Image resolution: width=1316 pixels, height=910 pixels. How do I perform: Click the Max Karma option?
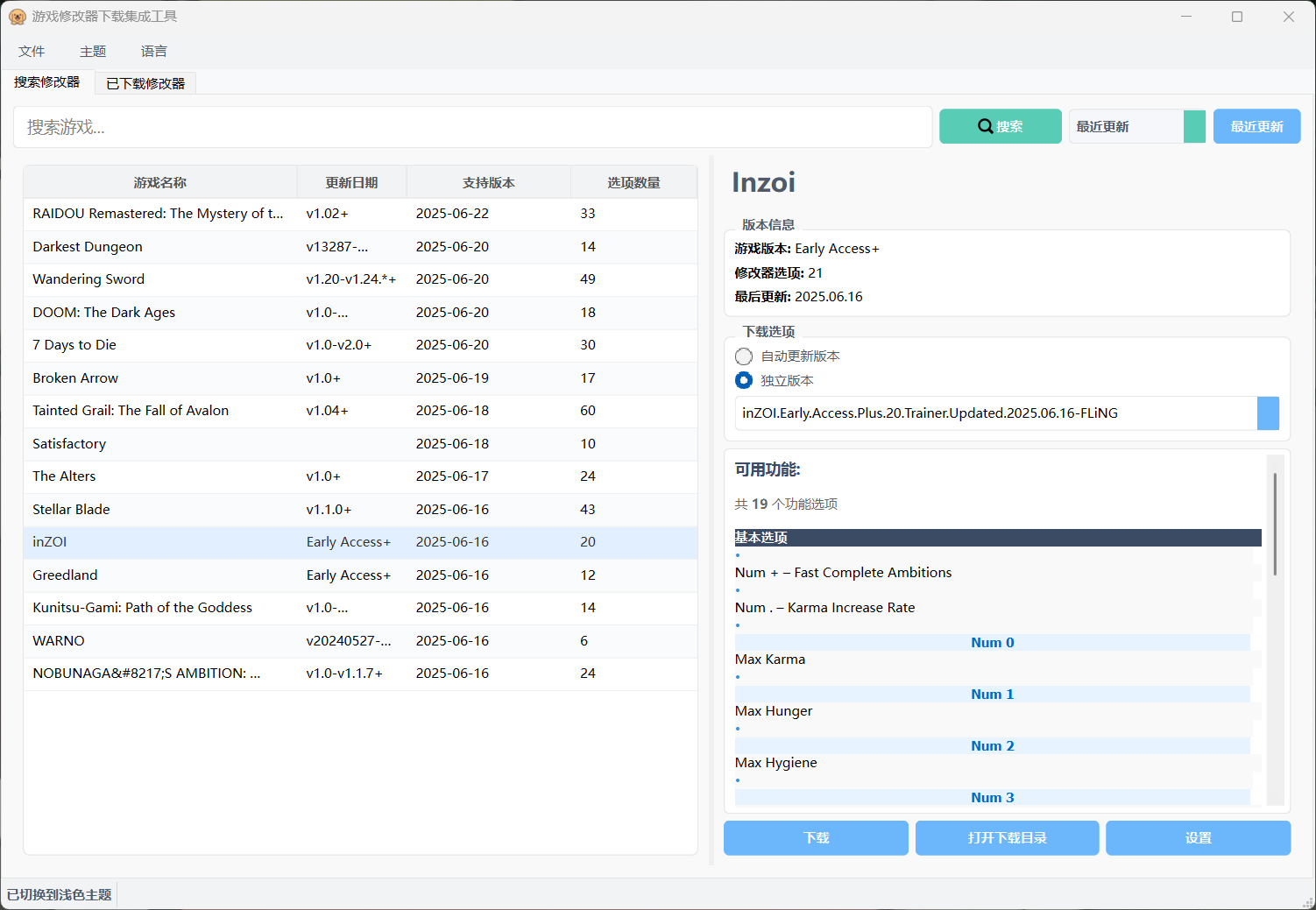pyautogui.click(x=770, y=660)
